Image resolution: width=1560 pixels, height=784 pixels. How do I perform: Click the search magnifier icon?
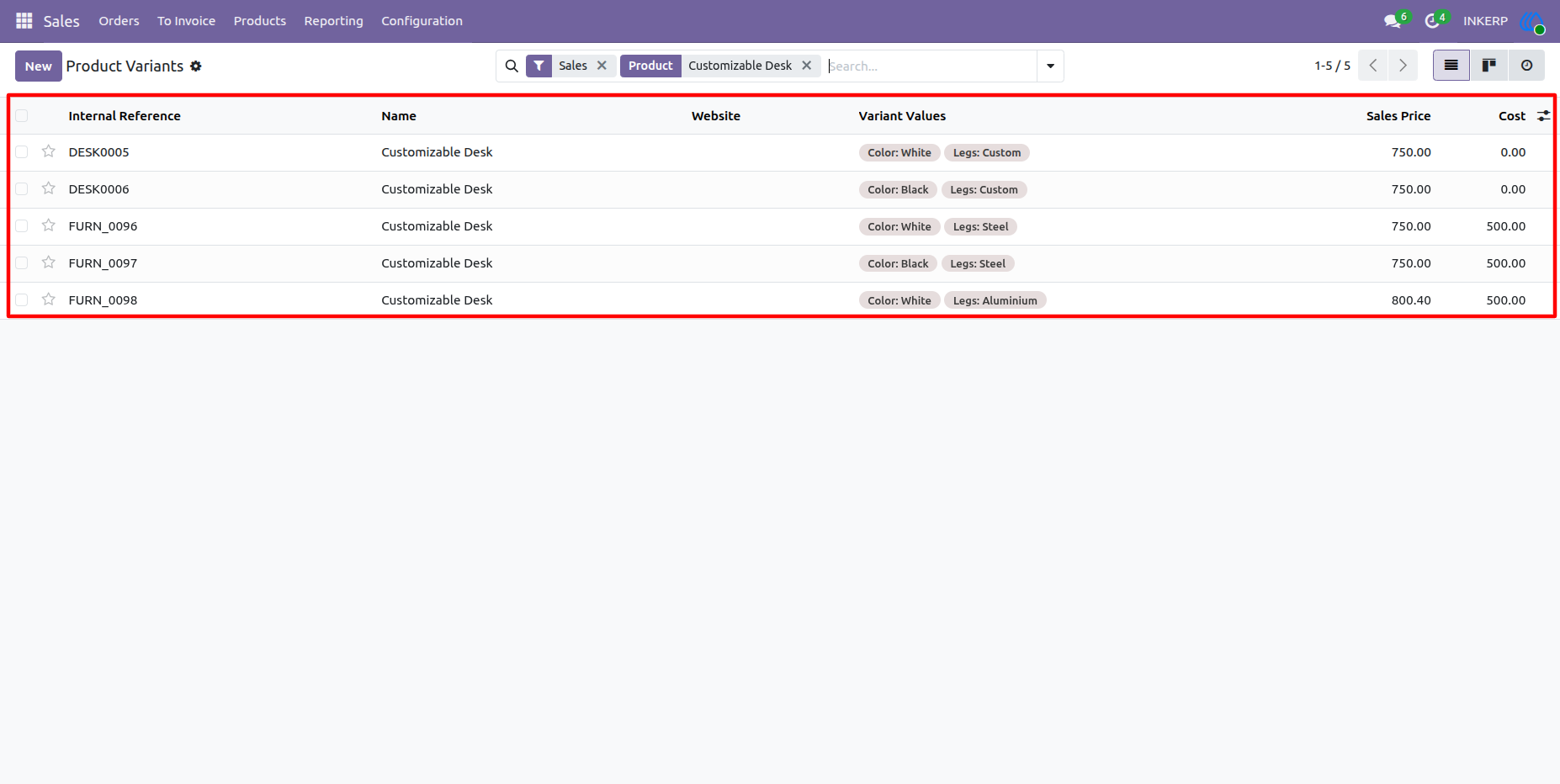(512, 66)
